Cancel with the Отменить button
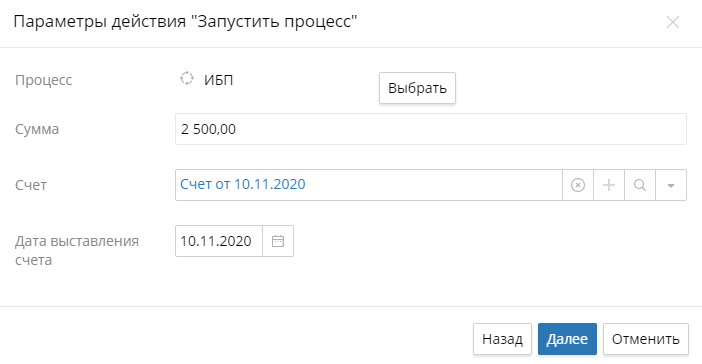The image size is (702, 364). pos(646,339)
